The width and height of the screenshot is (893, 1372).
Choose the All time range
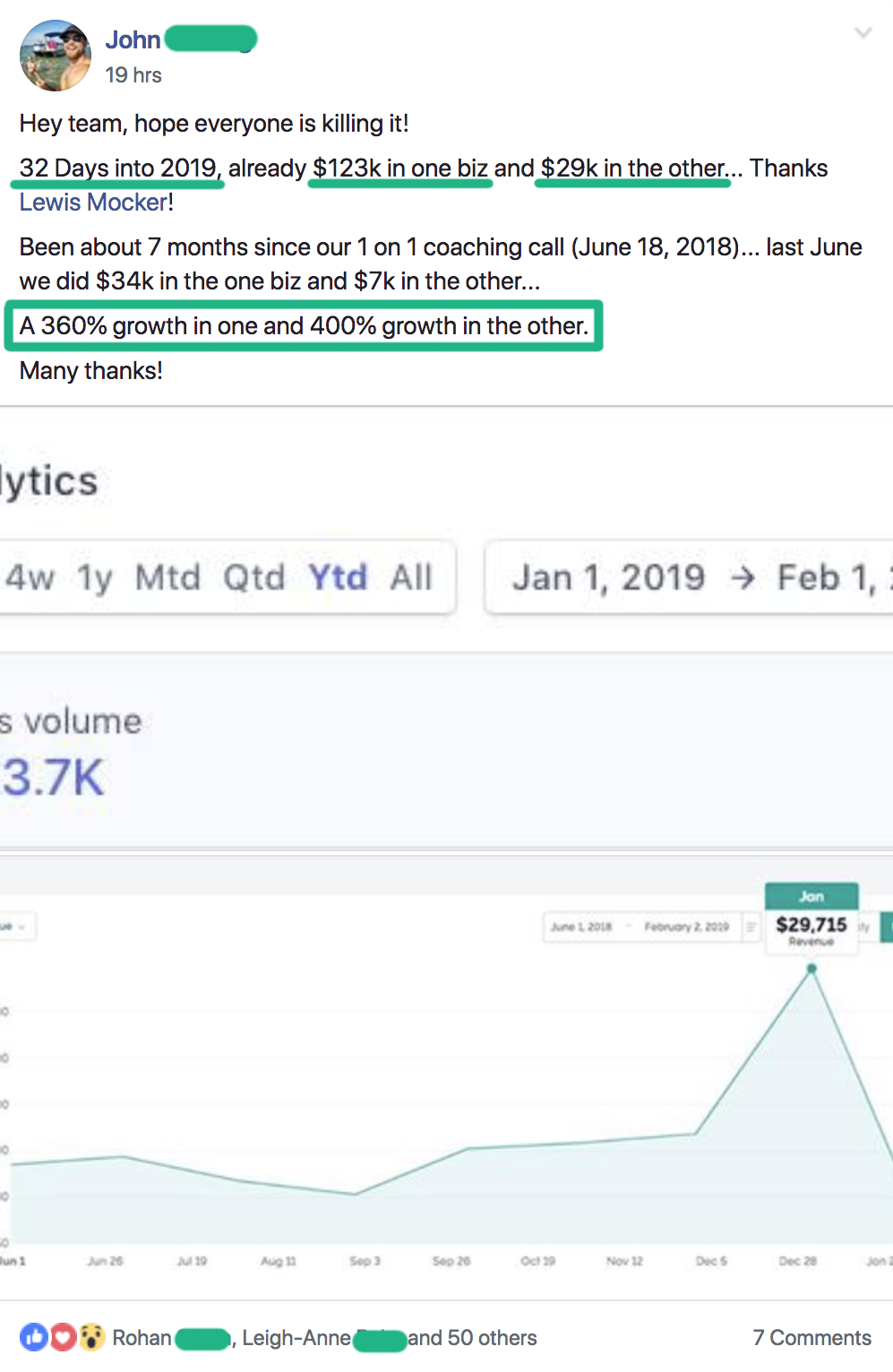pos(411,578)
